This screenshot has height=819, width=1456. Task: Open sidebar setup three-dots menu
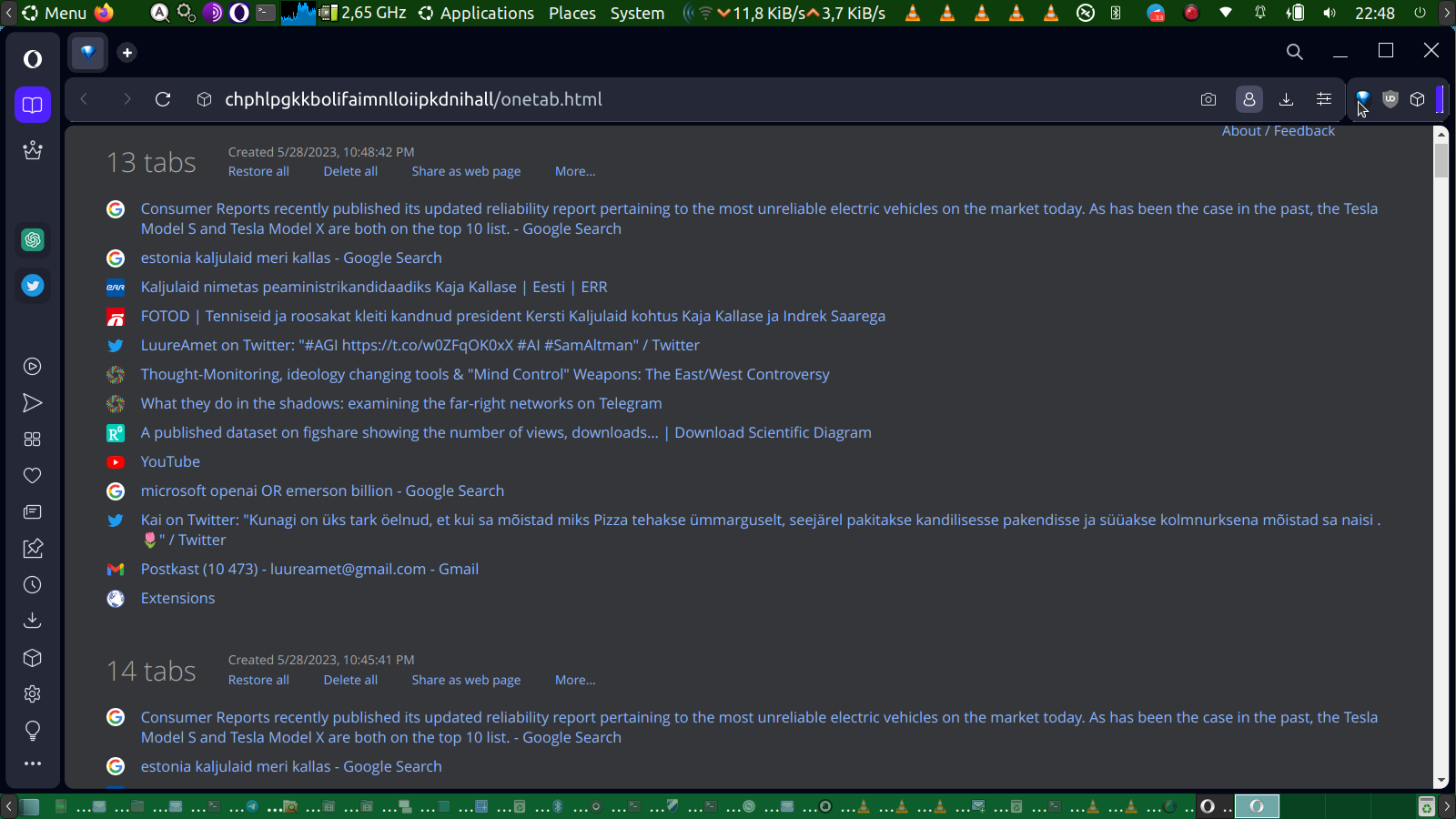click(33, 764)
